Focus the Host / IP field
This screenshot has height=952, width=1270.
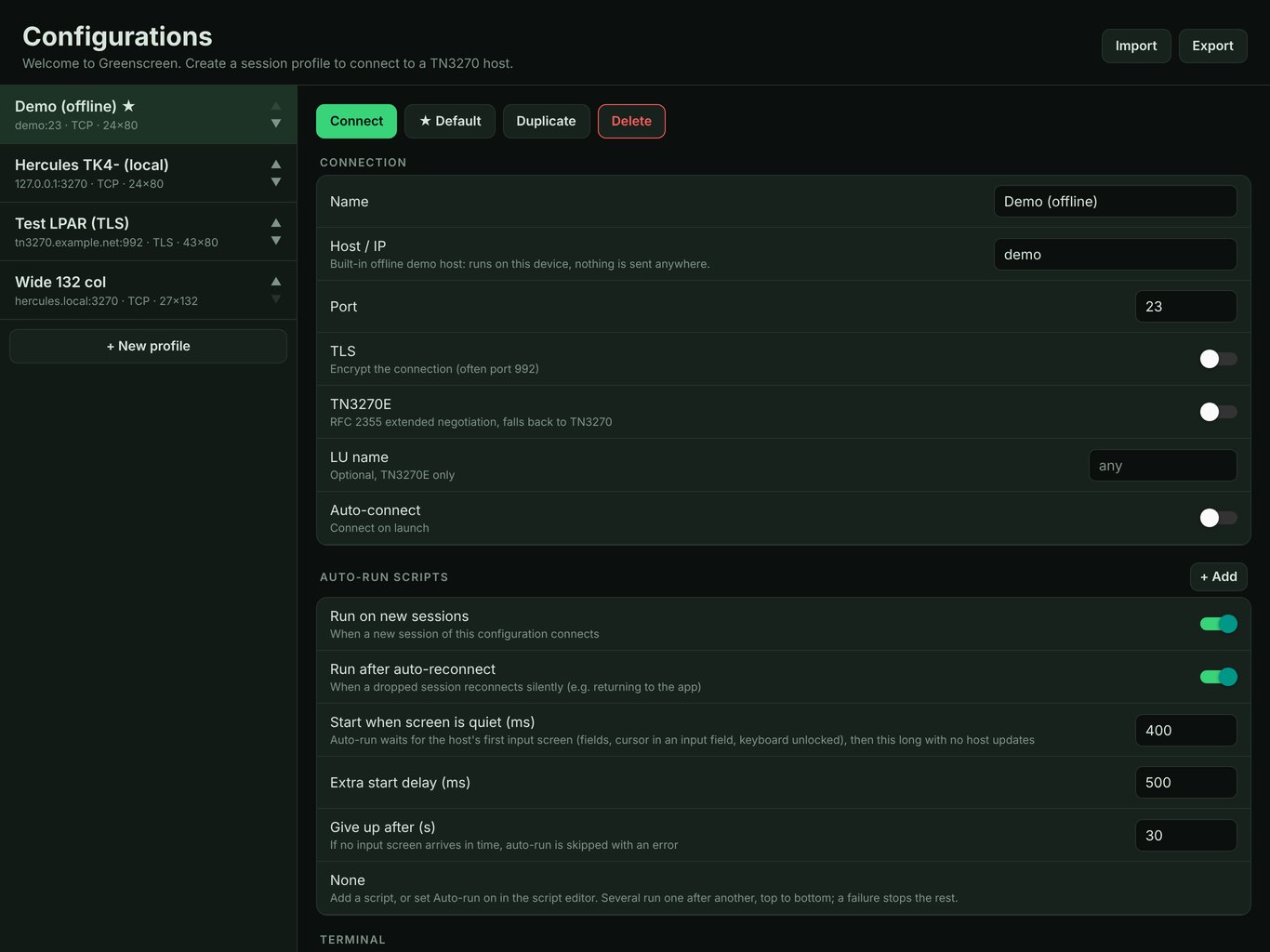click(x=1115, y=255)
